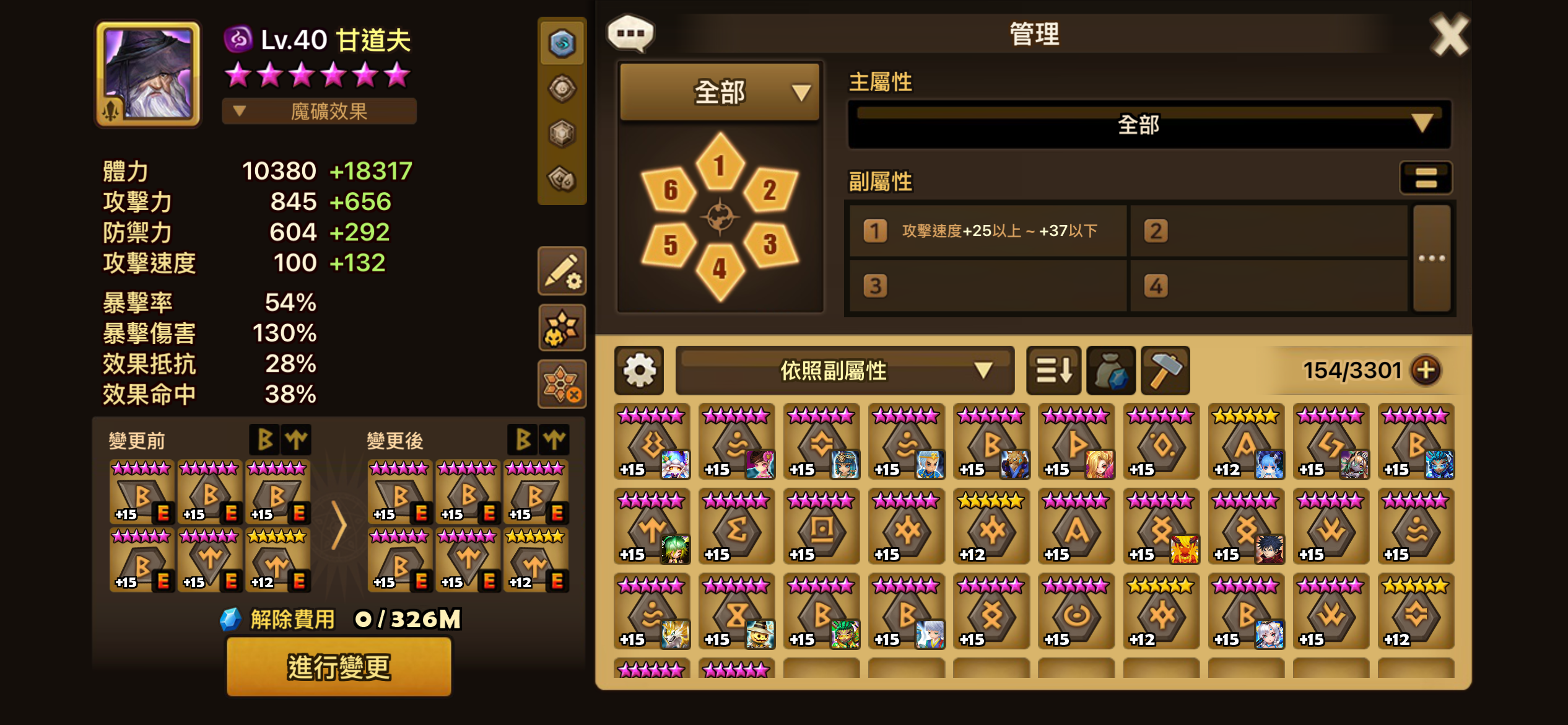Toggle the sort order icon
This screenshot has height=725, width=1568.
[x=1053, y=371]
